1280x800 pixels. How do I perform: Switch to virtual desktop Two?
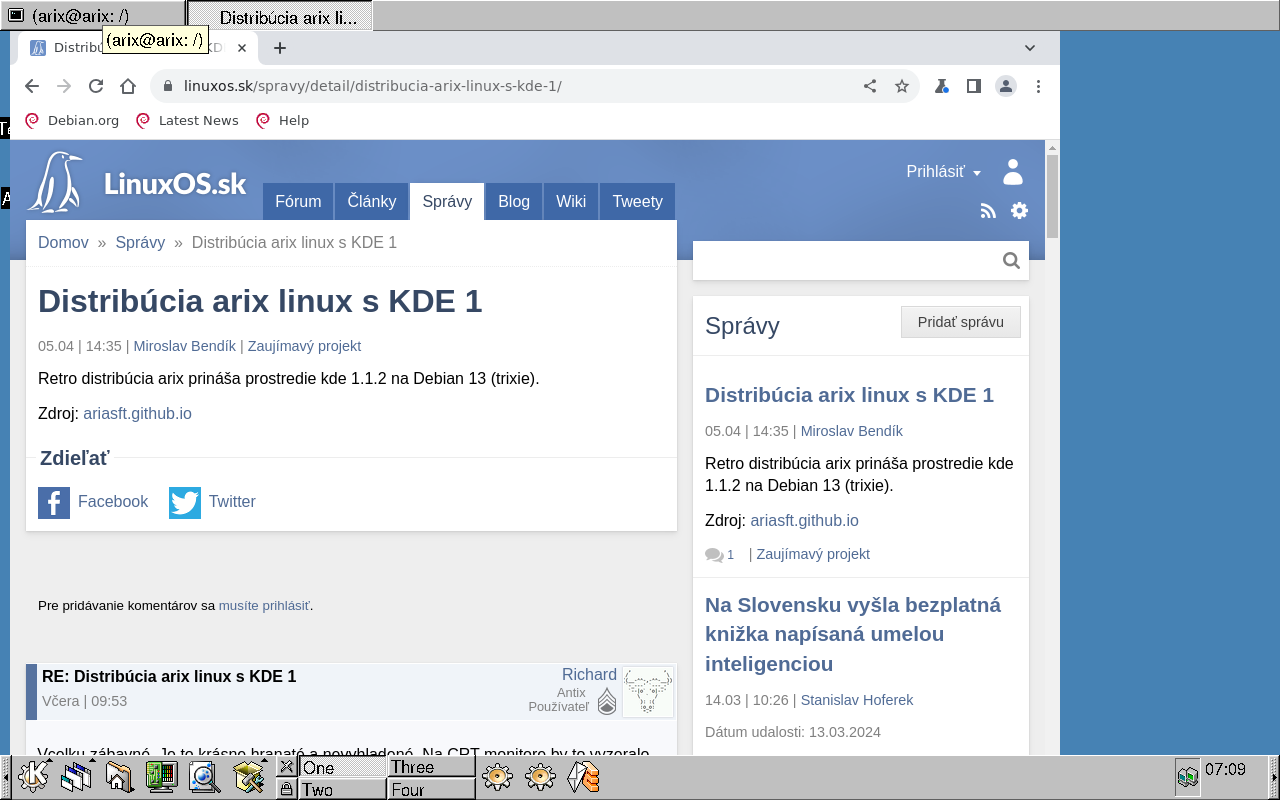click(x=343, y=789)
